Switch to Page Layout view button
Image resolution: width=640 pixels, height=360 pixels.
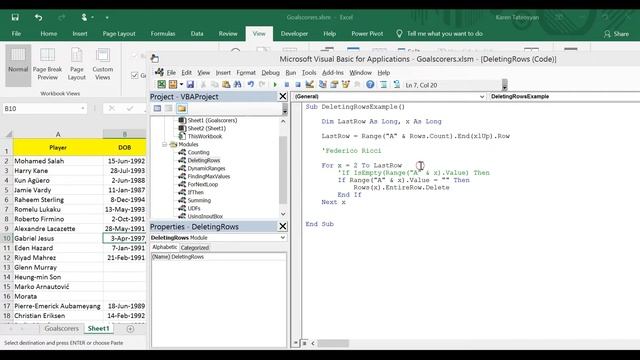(77, 65)
